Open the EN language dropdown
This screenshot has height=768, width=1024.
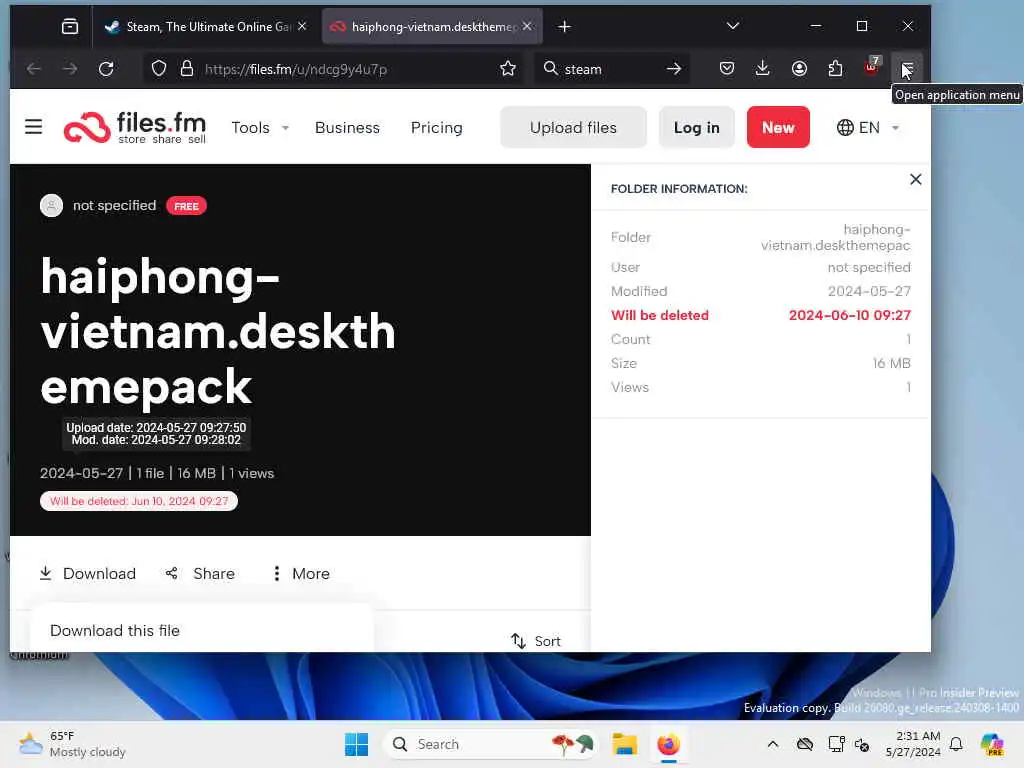[x=868, y=127]
